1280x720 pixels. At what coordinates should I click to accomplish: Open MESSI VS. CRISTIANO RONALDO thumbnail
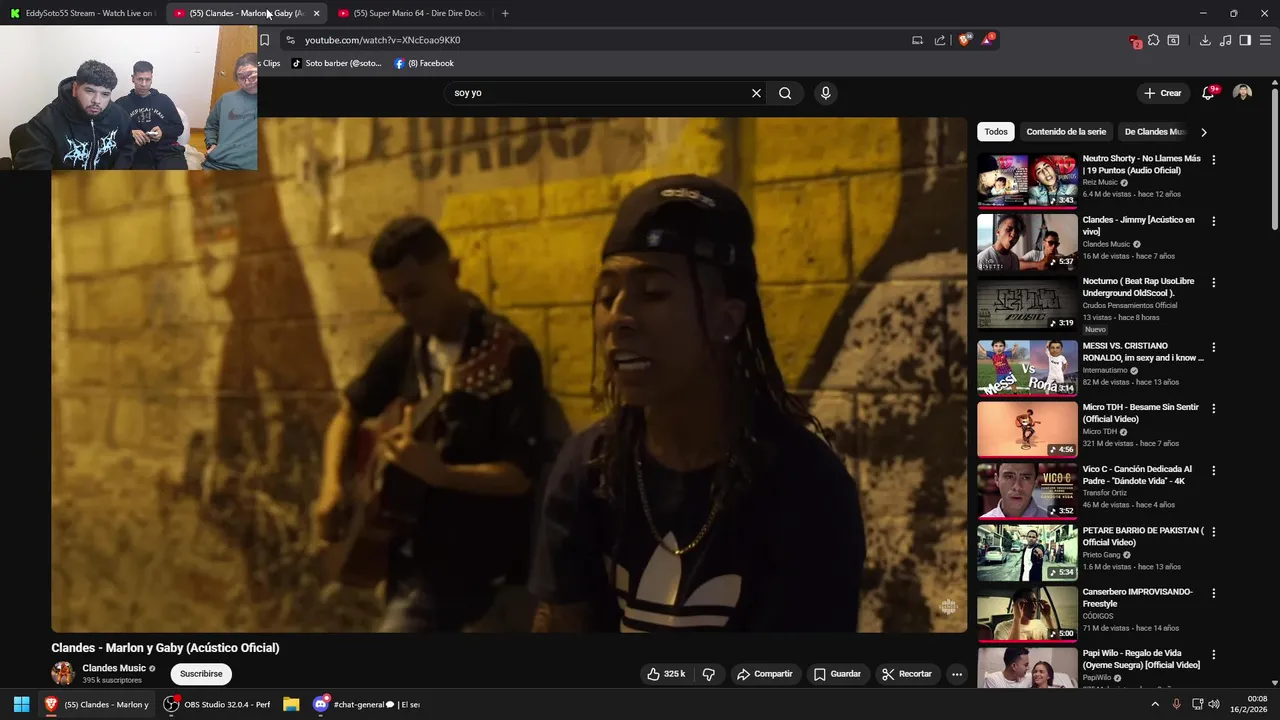tap(1027, 368)
